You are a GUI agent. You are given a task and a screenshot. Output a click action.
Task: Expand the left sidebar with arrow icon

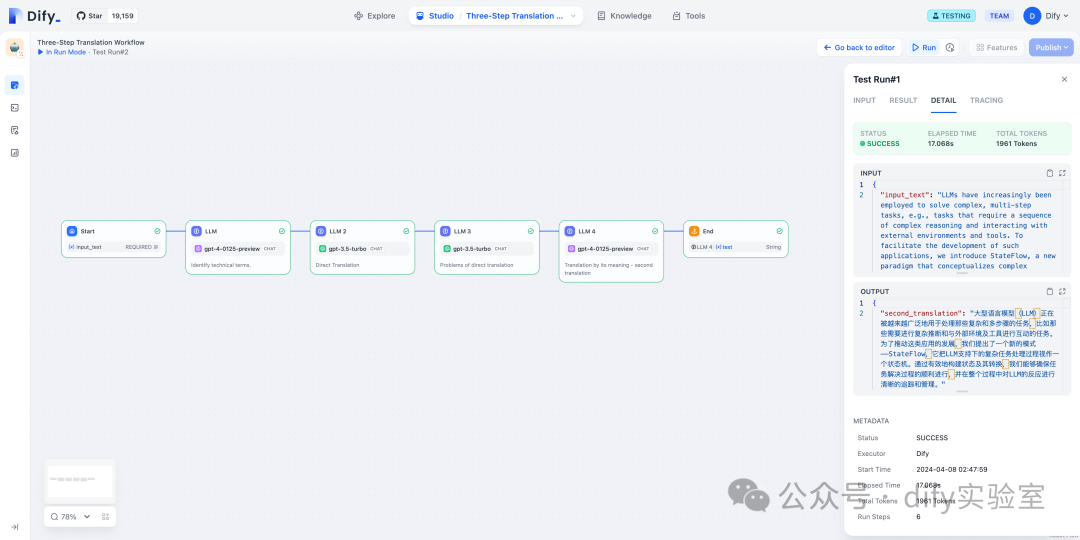[14, 527]
